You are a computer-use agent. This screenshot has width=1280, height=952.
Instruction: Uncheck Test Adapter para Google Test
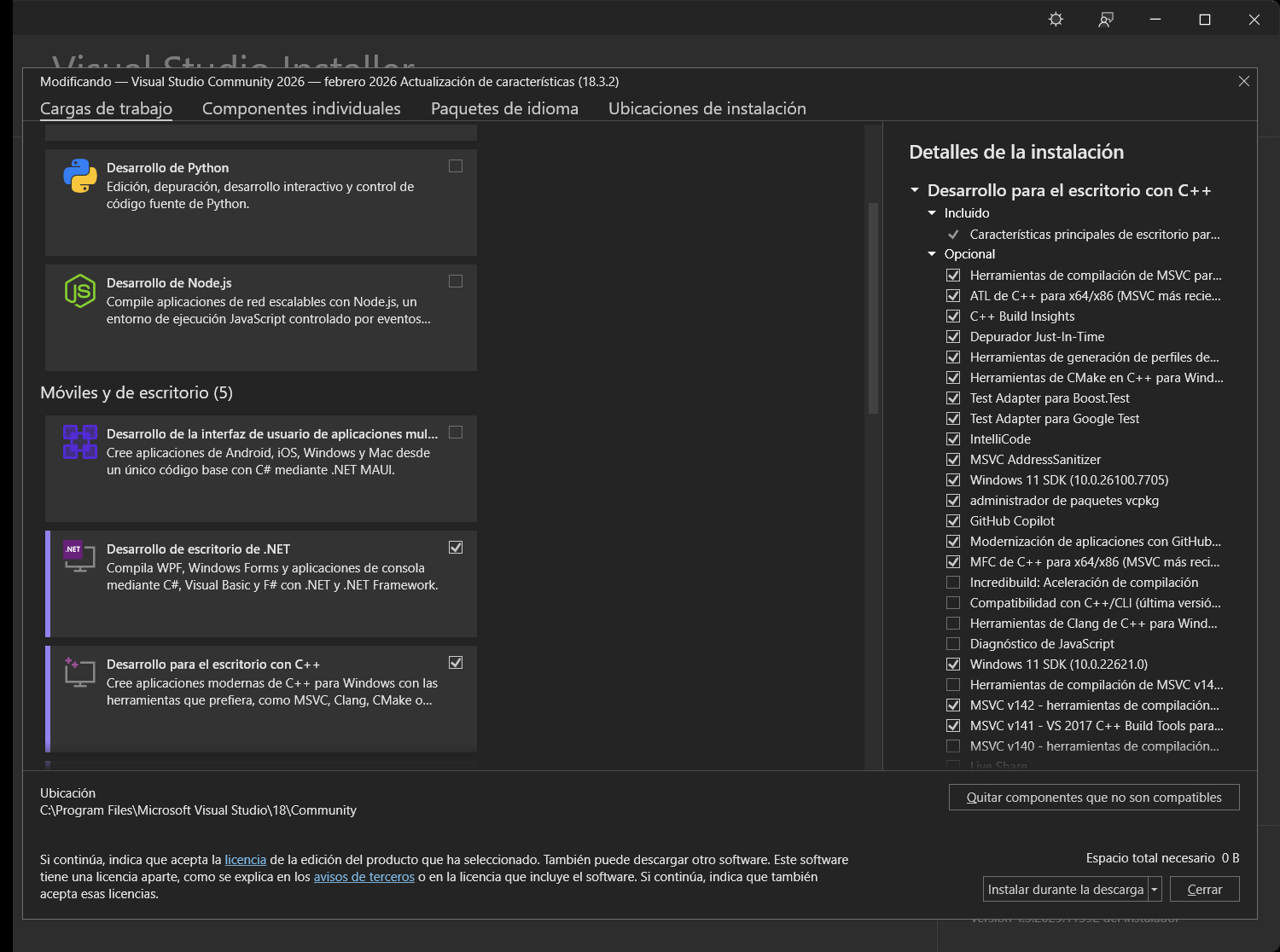tap(953, 419)
